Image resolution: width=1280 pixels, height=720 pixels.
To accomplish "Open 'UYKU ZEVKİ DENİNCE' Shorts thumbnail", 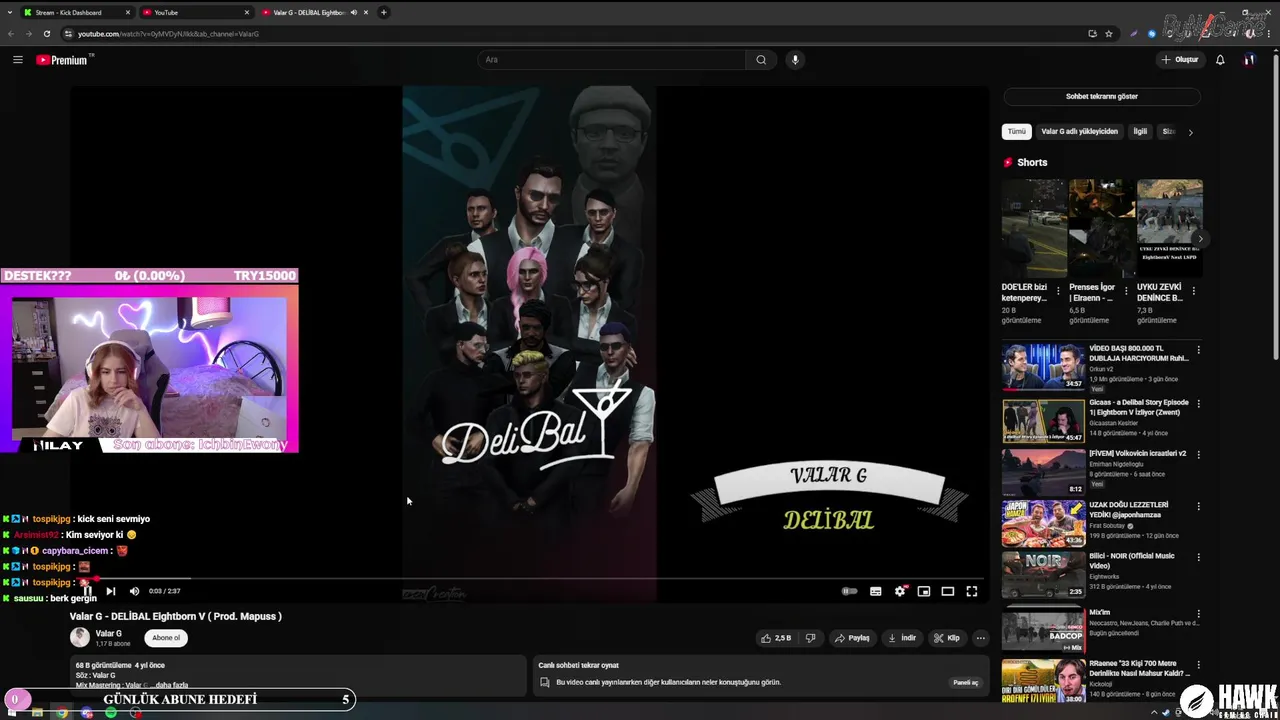I will coord(1170,228).
